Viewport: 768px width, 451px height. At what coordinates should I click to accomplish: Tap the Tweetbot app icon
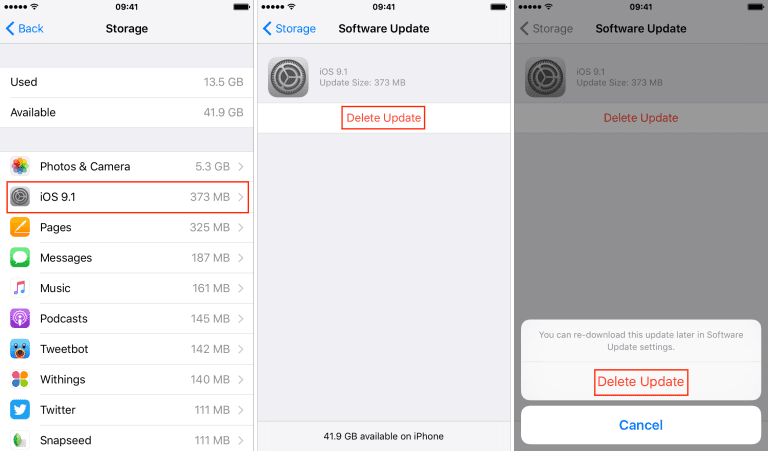coord(20,349)
